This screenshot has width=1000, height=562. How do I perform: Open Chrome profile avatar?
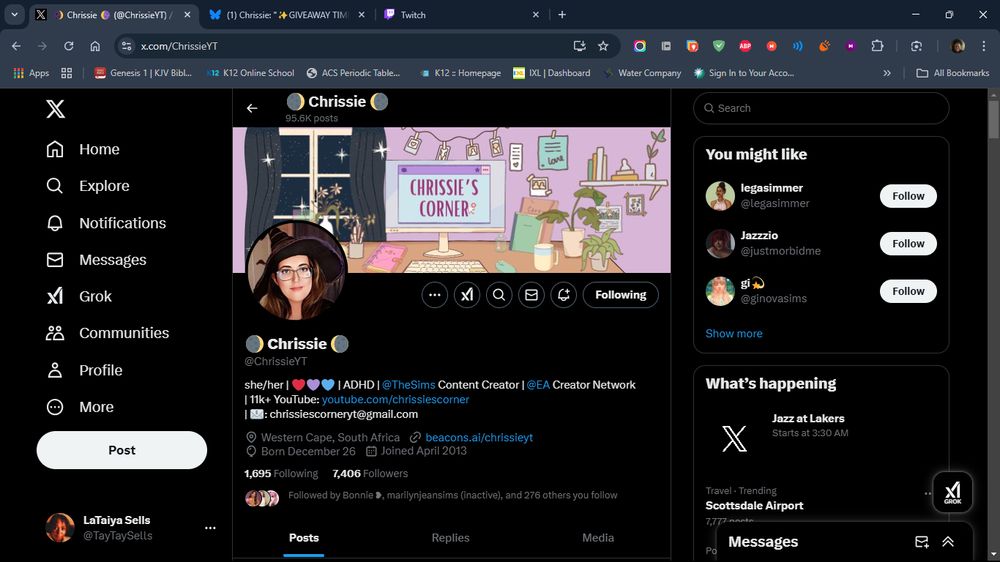pyautogui.click(x=958, y=46)
